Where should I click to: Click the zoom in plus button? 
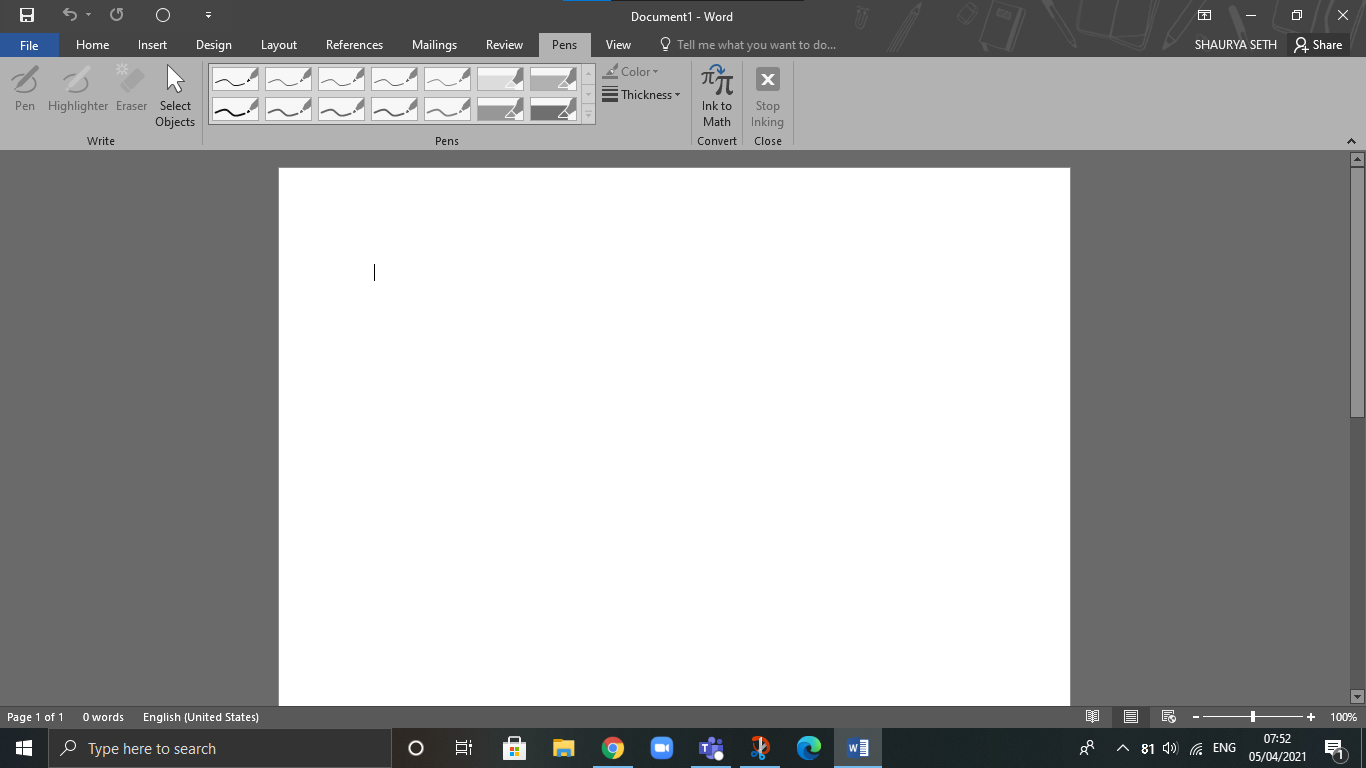pos(1311,717)
